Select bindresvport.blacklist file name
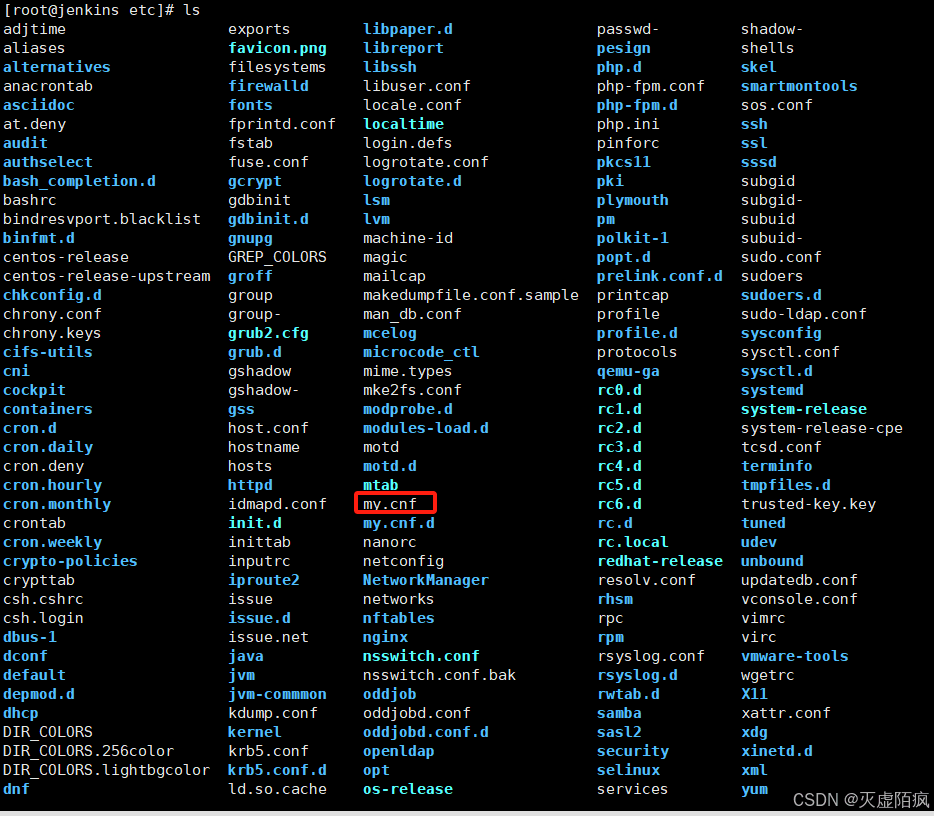Screen dimensions: 934x816 (102, 219)
